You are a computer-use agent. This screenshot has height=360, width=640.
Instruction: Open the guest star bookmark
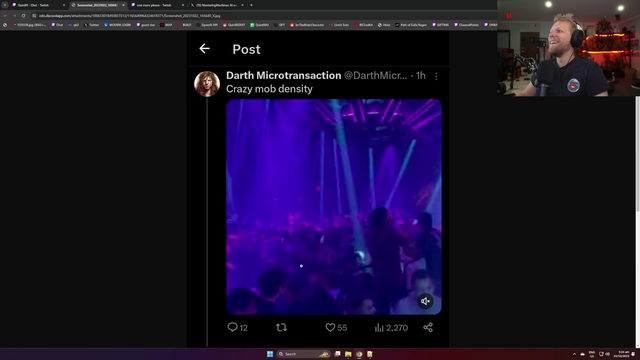pos(145,25)
